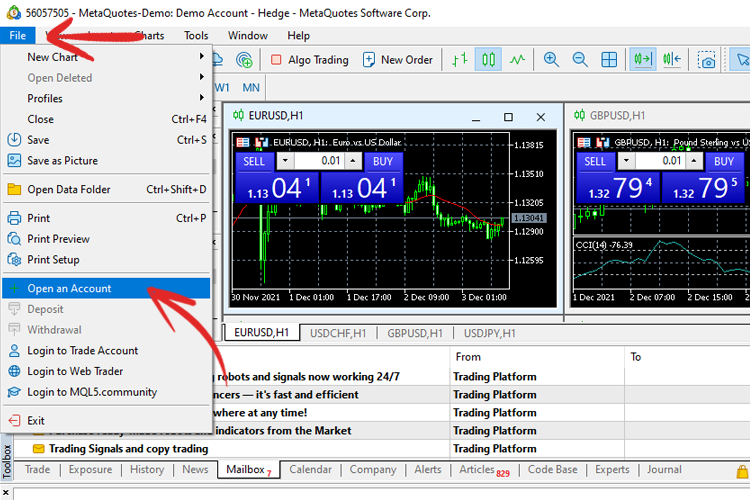Click Login to MQL5.community
Image resolution: width=750 pixels, height=500 pixels.
click(x=106, y=392)
